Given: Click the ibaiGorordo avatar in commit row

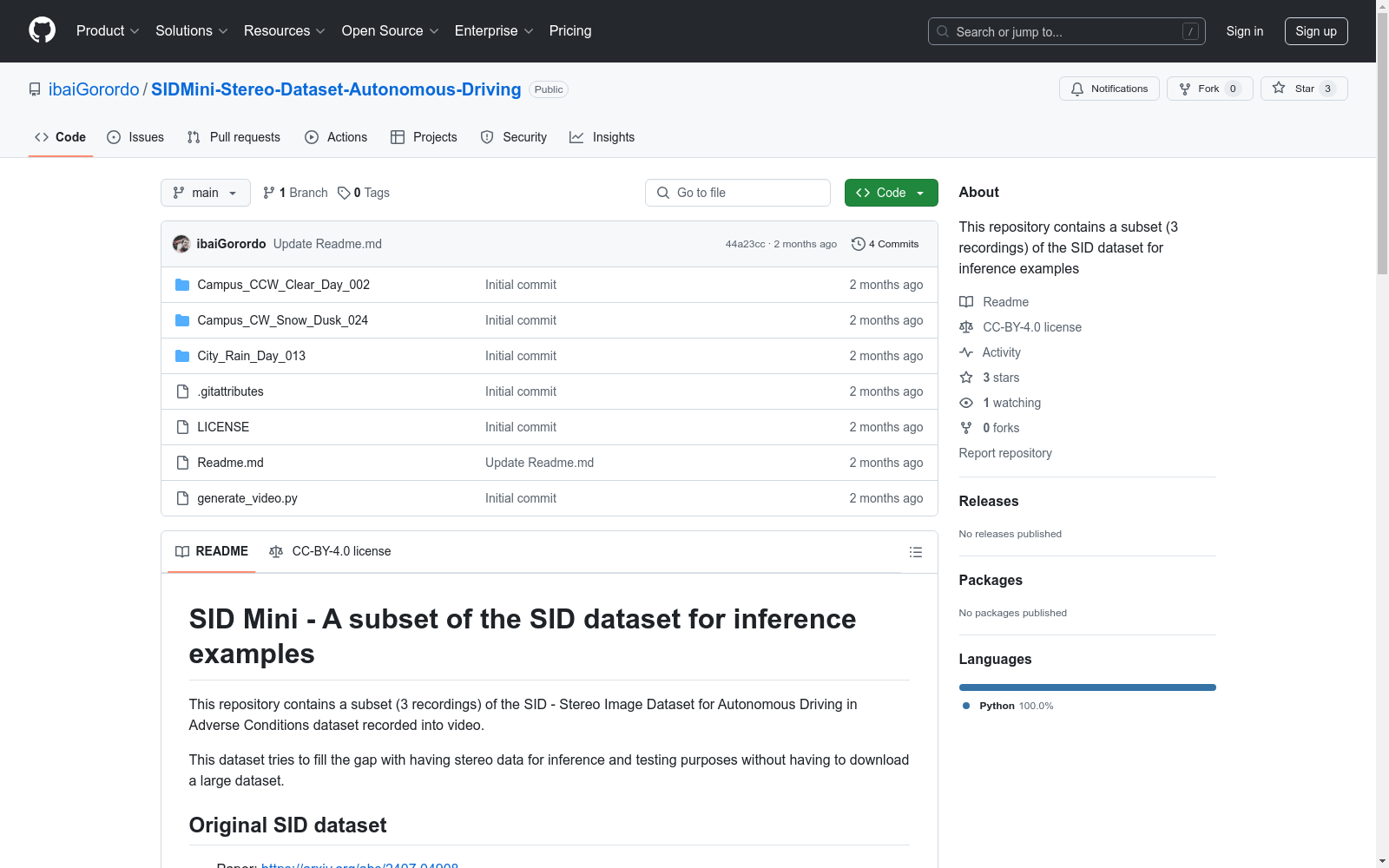Looking at the screenshot, I should (181, 244).
